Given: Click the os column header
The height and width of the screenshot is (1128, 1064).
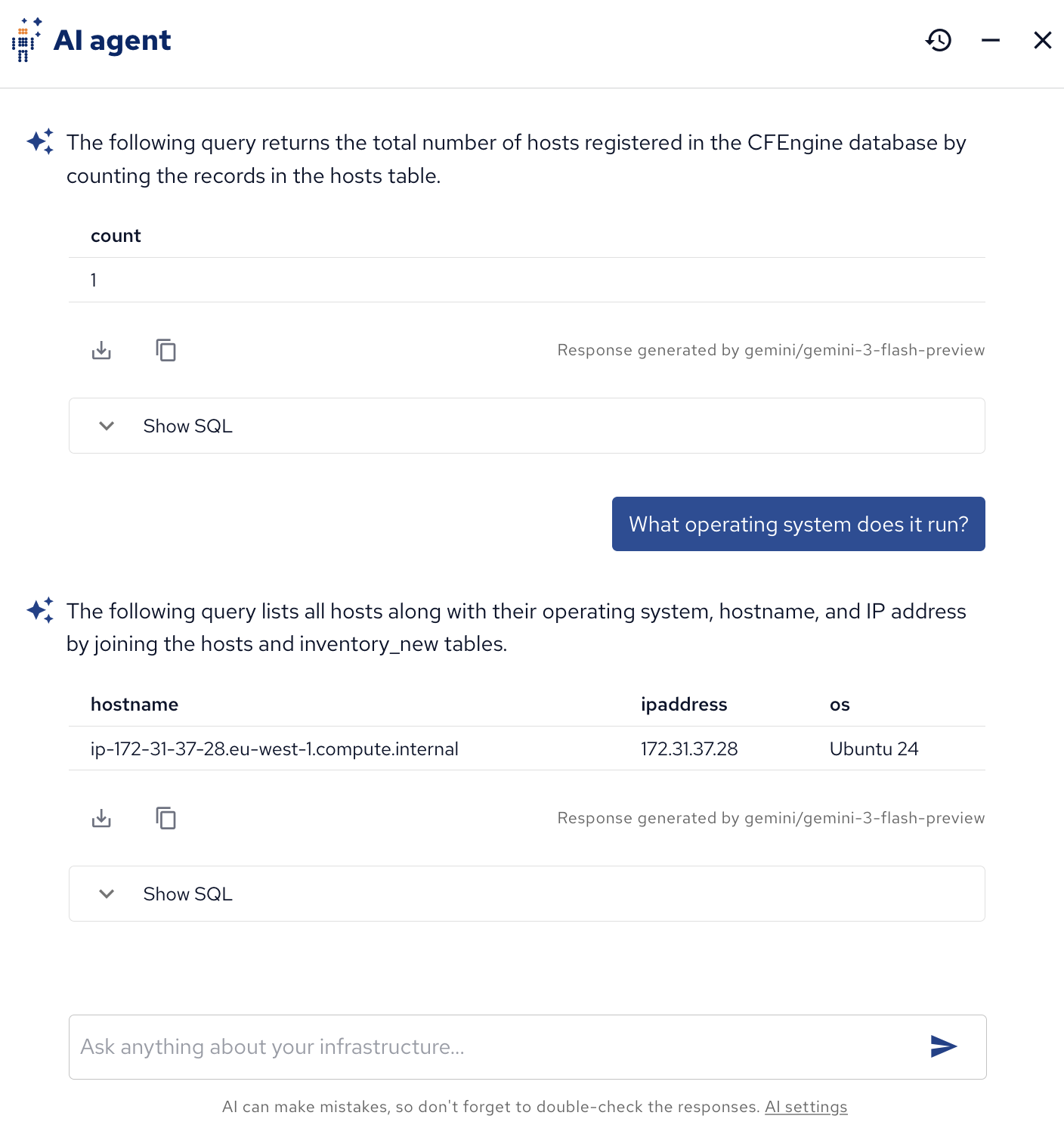Looking at the screenshot, I should coord(840,705).
